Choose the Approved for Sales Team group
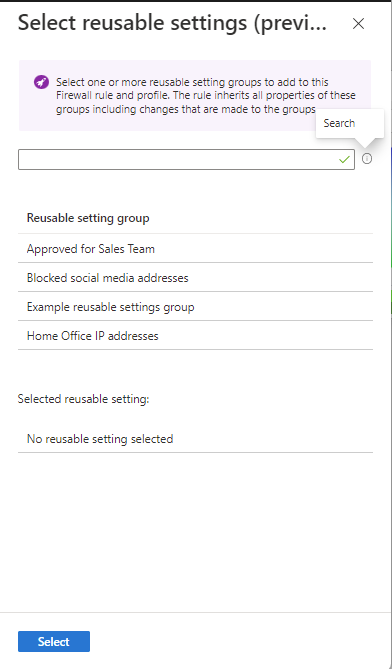The height and width of the screenshot is (669, 392). coord(195,249)
